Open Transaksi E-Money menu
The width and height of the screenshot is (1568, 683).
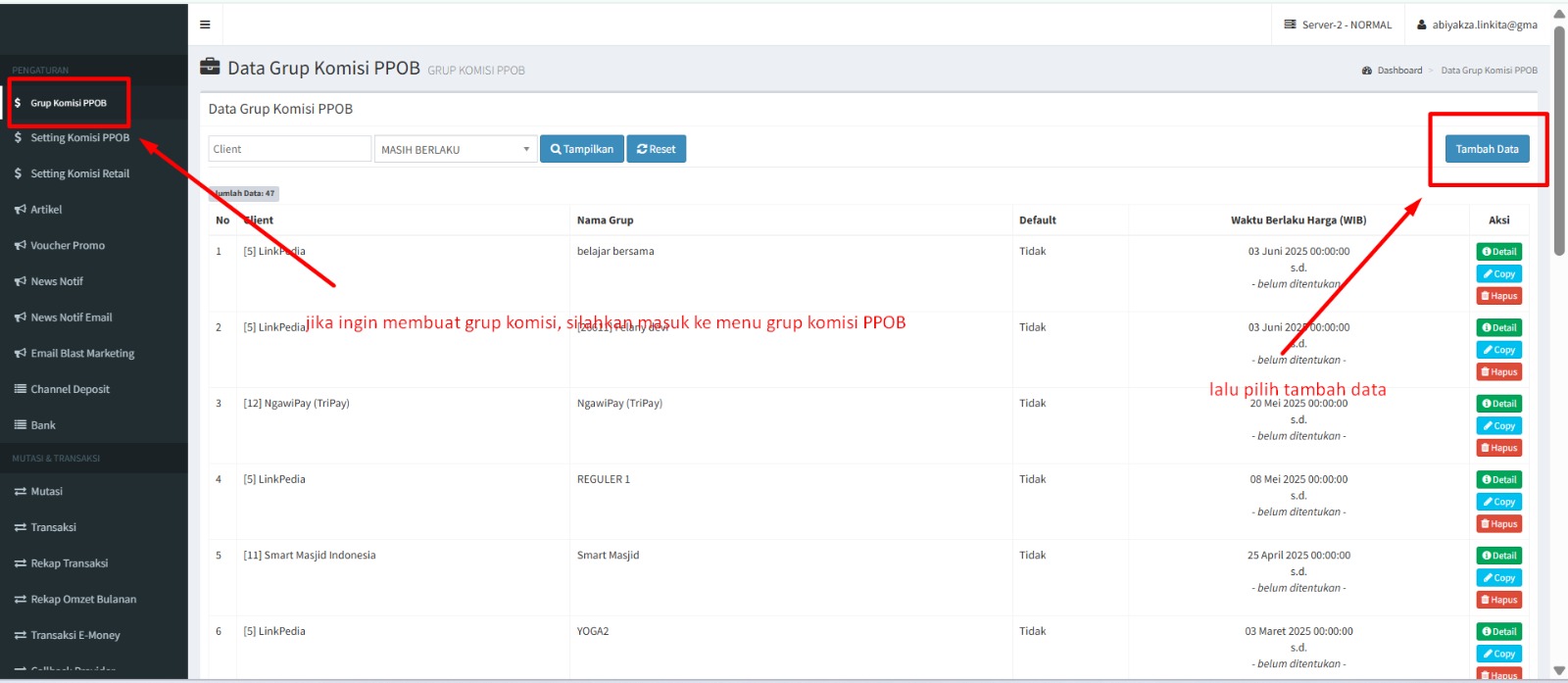pyautogui.click(x=74, y=635)
